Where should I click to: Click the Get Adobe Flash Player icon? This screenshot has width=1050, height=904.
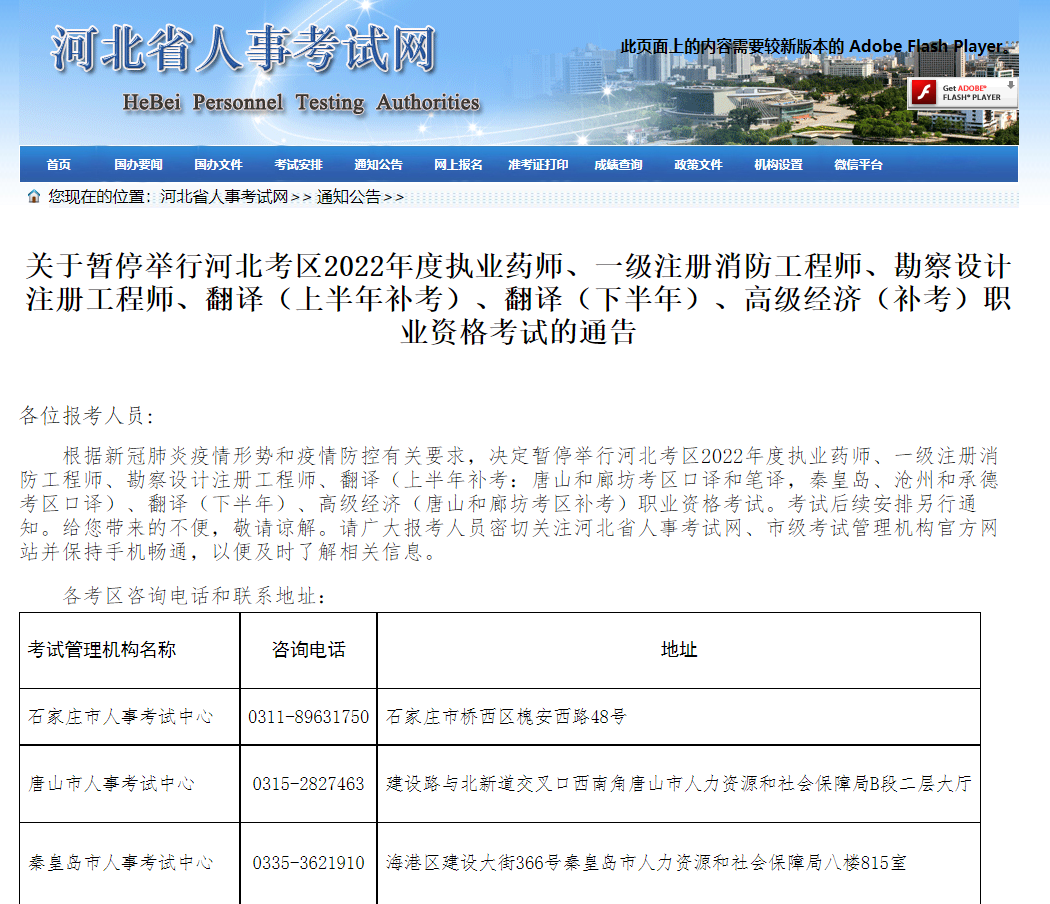962,92
